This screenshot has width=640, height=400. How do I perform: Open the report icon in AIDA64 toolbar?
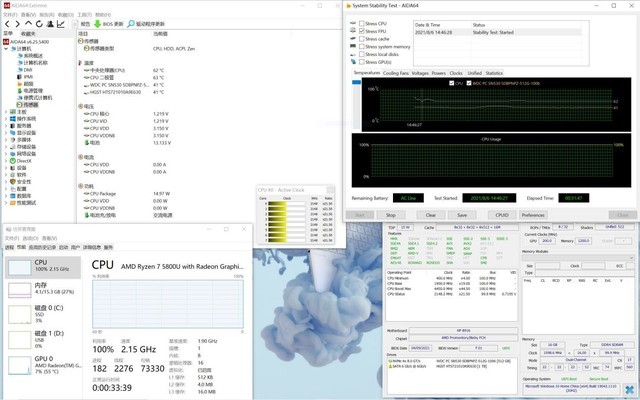[x=75, y=22]
